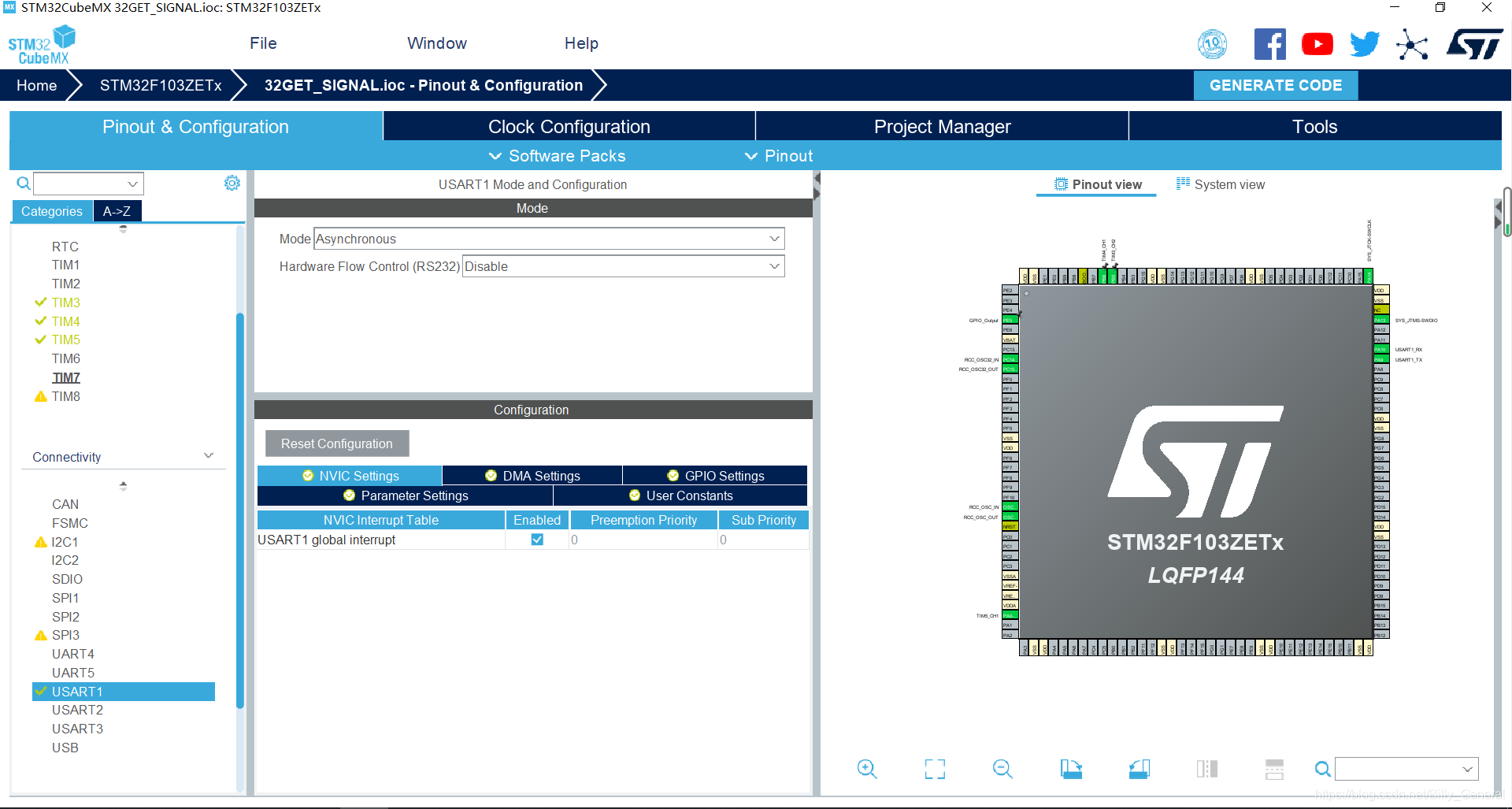The height and width of the screenshot is (809, 1512).
Task: Click the peripheral search magnifier icon
Action: coord(24,184)
